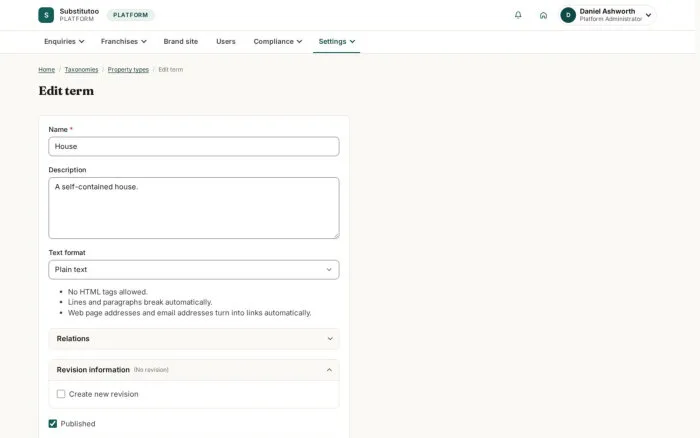Expand the Relations section
The image size is (700, 438).
pyautogui.click(x=194, y=339)
